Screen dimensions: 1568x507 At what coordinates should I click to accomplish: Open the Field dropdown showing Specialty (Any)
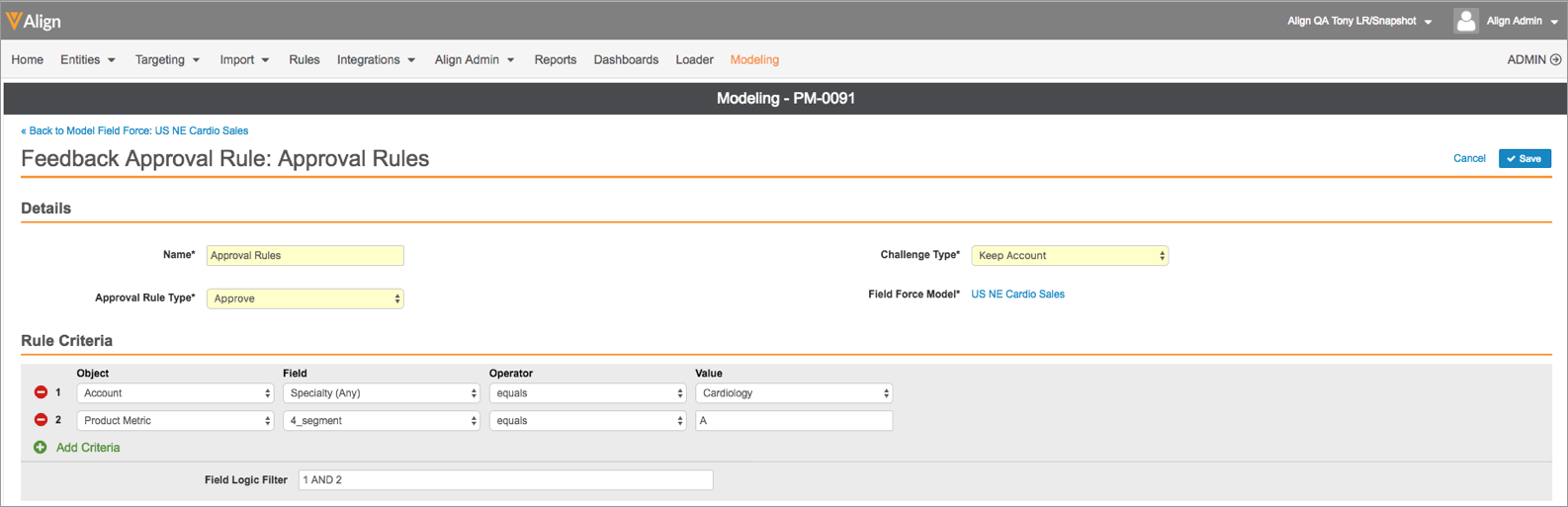pyautogui.click(x=381, y=393)
